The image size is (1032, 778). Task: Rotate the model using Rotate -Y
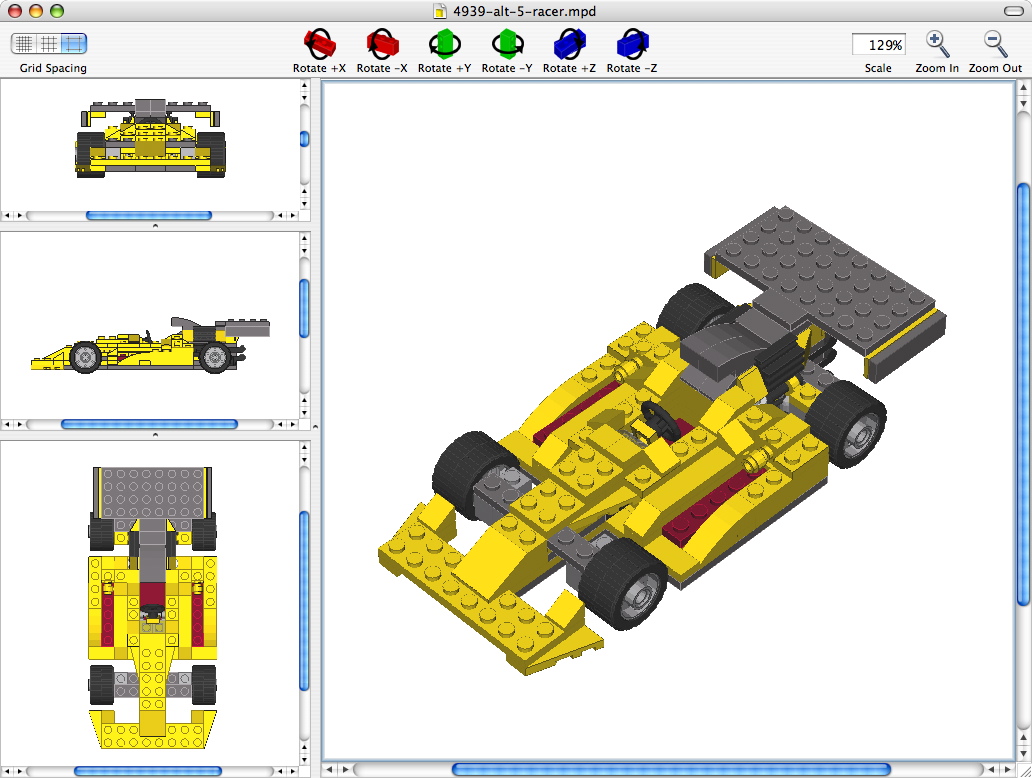[506, 44]
